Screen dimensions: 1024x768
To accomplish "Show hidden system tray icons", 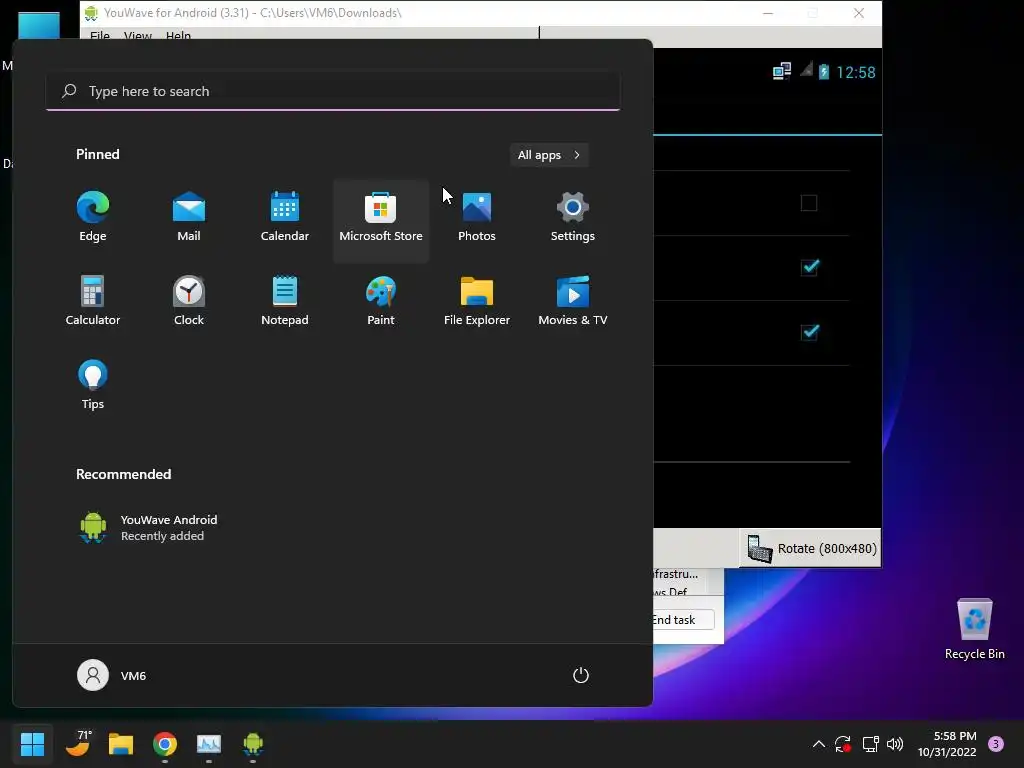I will (818, 744).
